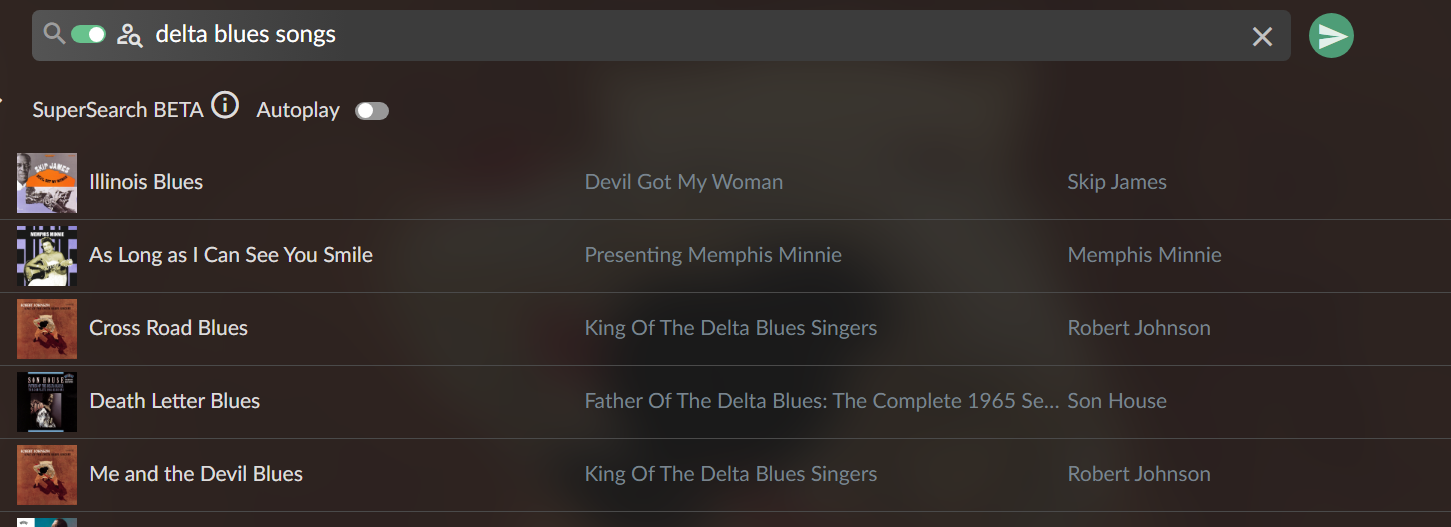Click into the delta blues songs search field
1451x527 pixels.
coord(690,35)
